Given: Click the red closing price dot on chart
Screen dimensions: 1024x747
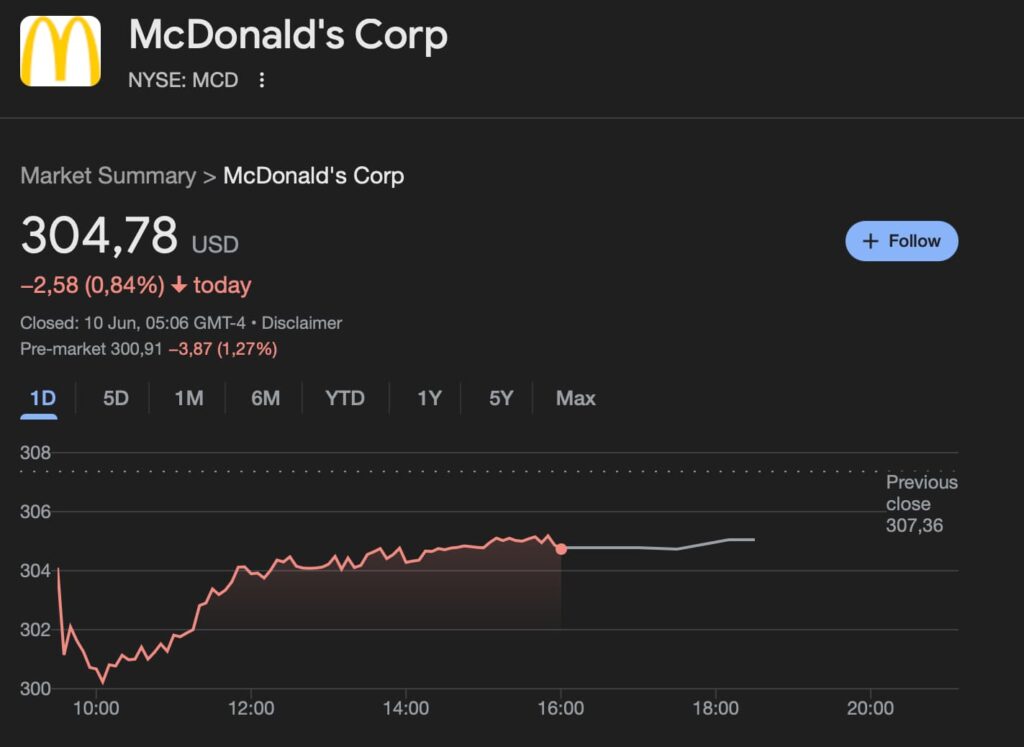Looking at the screenshot, I should pos(561,549).
